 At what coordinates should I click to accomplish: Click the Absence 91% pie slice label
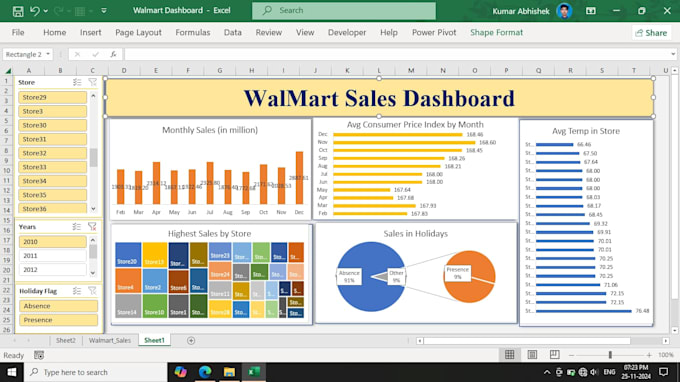pyautogui.click(x=349, y=277)
